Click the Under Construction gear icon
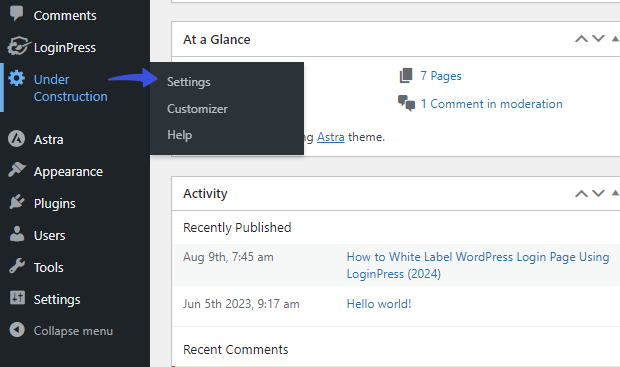The width and height of the screenshot is (620, 367). point(17,78)
